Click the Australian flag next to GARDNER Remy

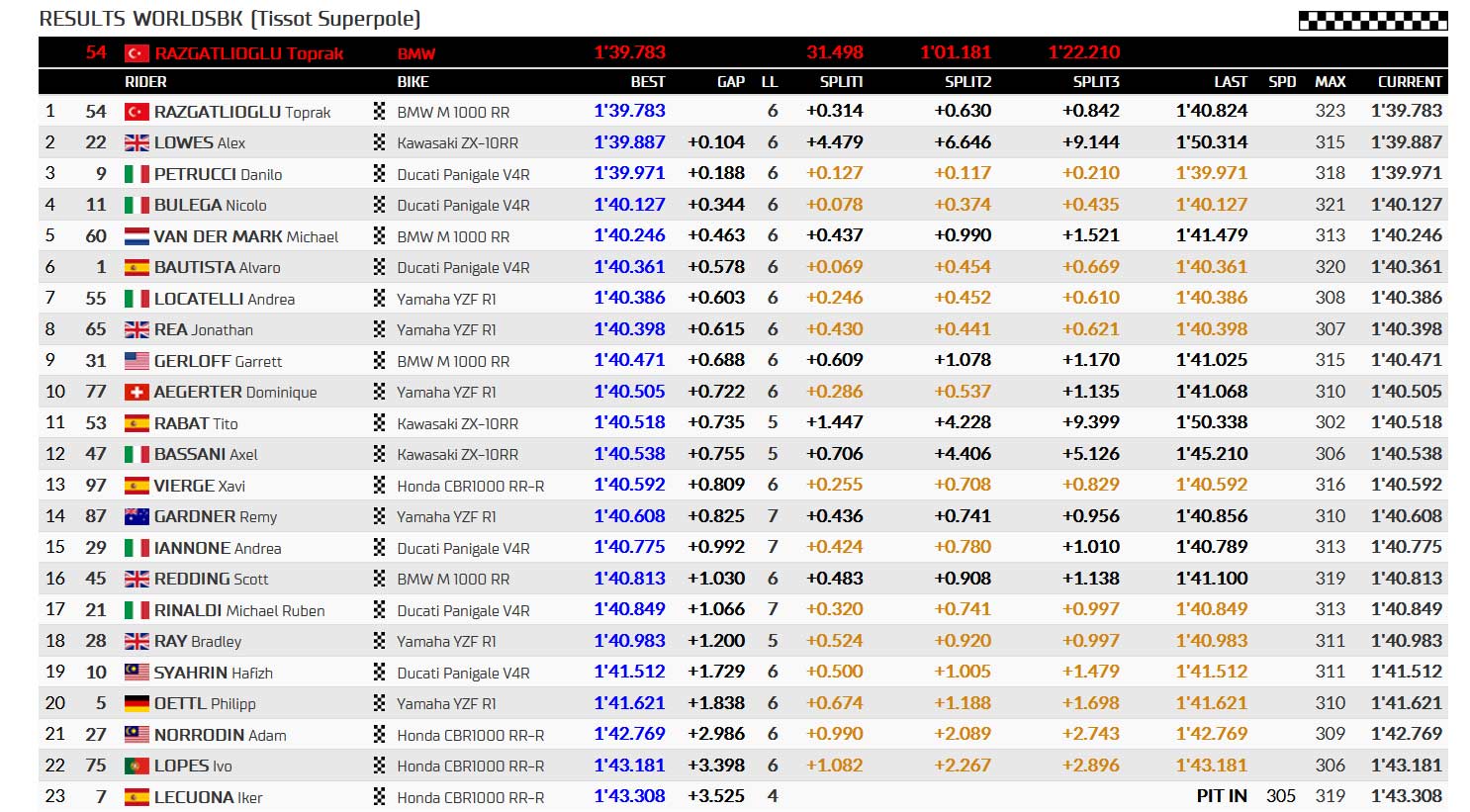point(137,516)
